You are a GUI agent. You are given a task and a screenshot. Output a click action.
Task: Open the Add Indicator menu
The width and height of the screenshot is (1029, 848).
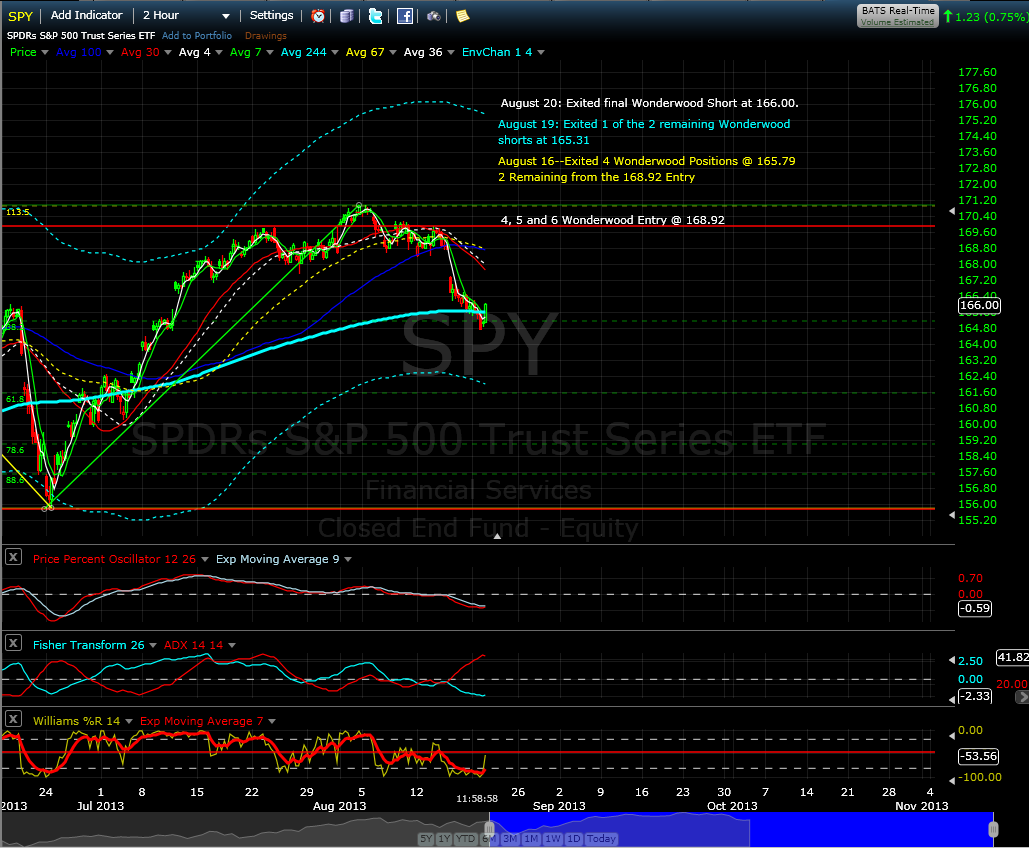point(87,15)
